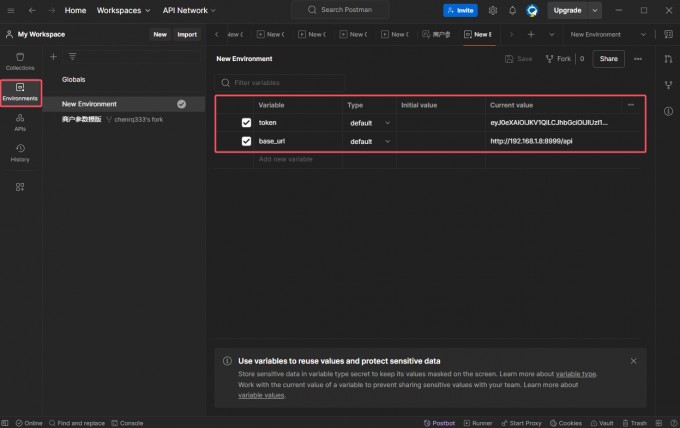Open the configure sidebar grid icon
Image resolution: width=680 pixels, height=428 pixels.
[20, 187]
